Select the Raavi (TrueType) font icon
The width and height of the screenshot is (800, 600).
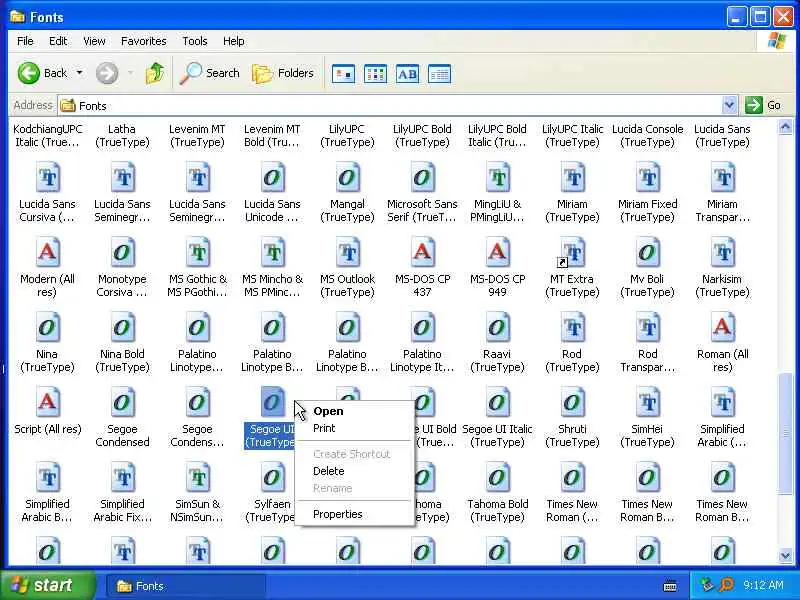pyautogui.click(x=497, y=328)
